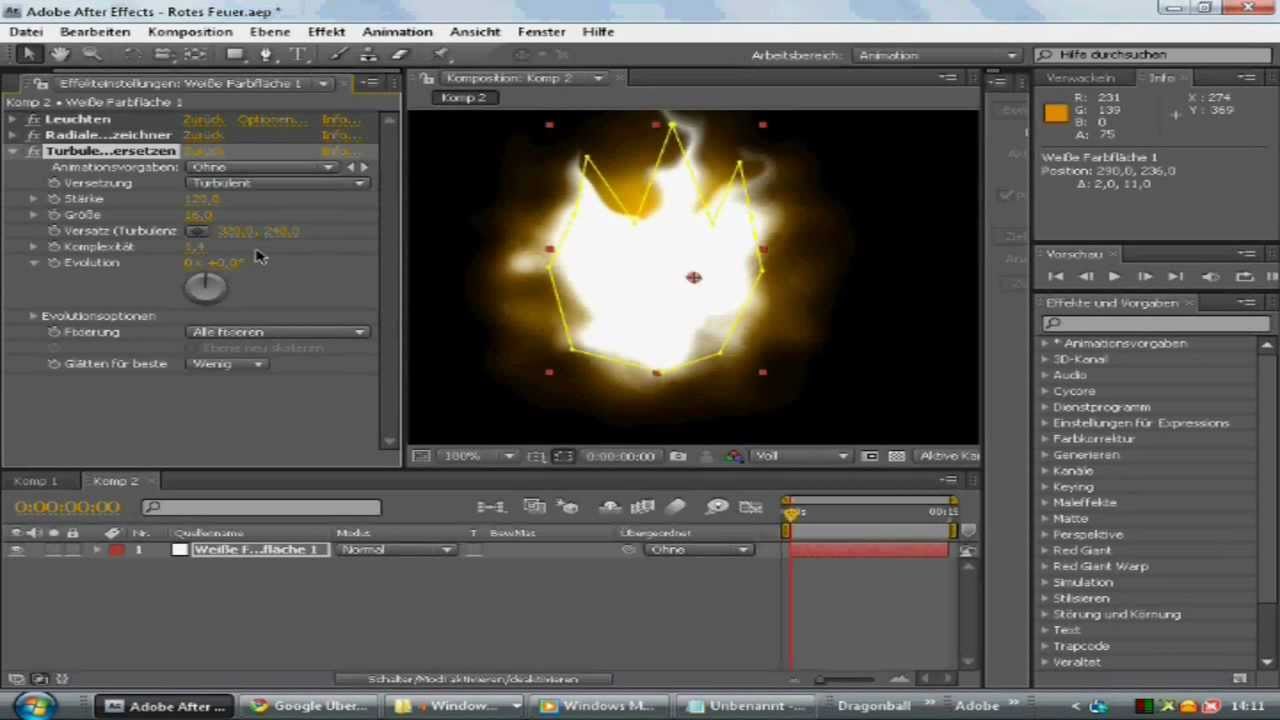Select the Clone Stamp tool
Screen dimensions: 1280x720
coord(369,55)
